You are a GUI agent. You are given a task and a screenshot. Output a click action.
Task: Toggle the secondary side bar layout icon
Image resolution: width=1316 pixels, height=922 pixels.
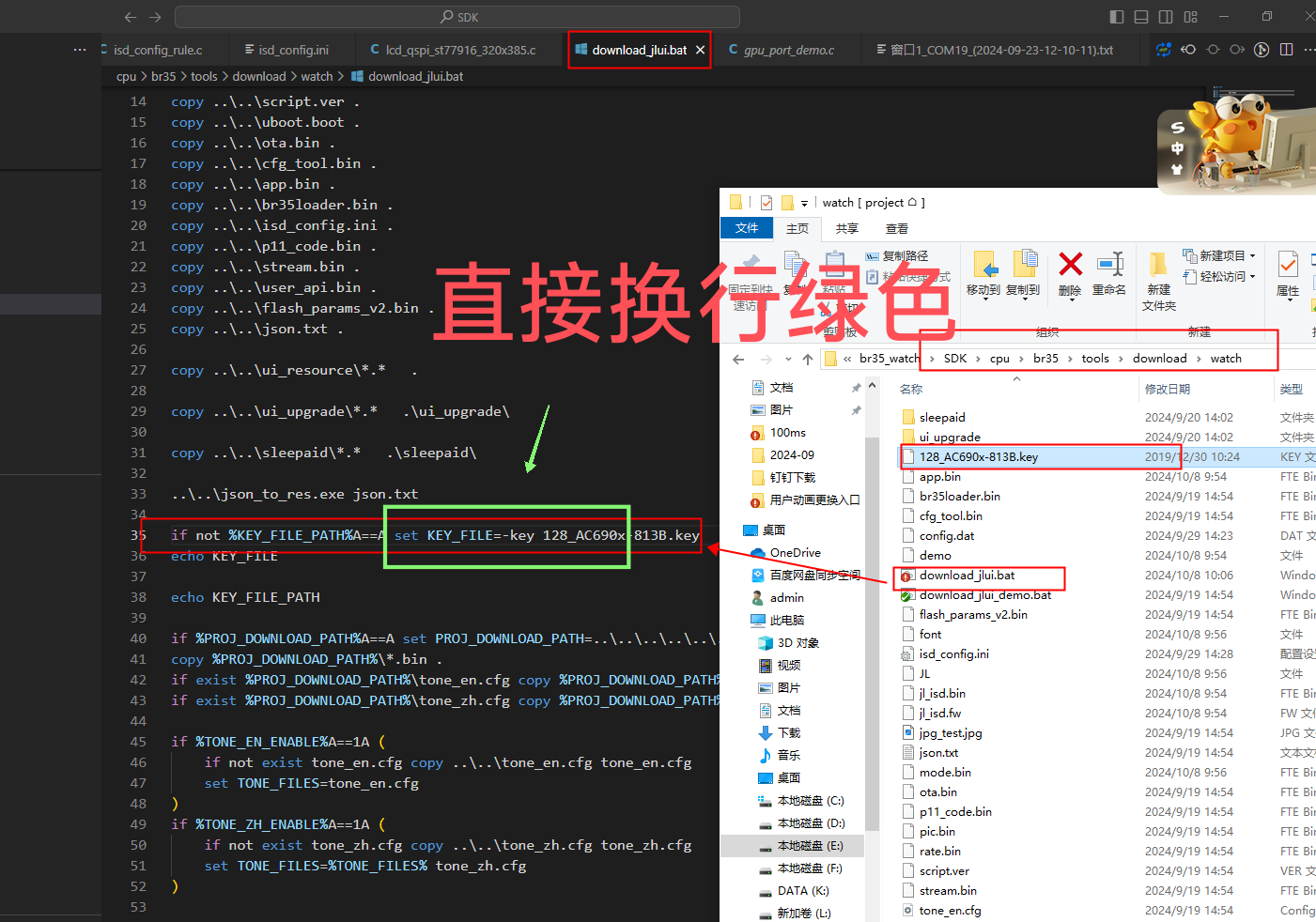click(x=1166, y=17)
